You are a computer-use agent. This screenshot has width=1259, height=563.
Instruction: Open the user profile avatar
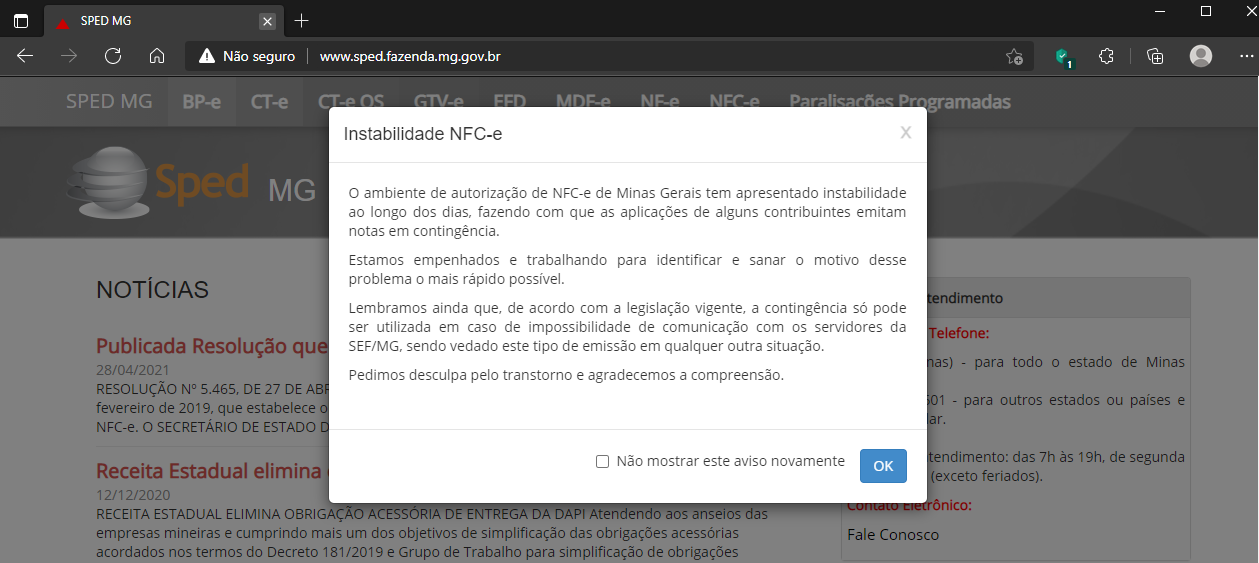pyautogui.click(x=1201, y=56)
